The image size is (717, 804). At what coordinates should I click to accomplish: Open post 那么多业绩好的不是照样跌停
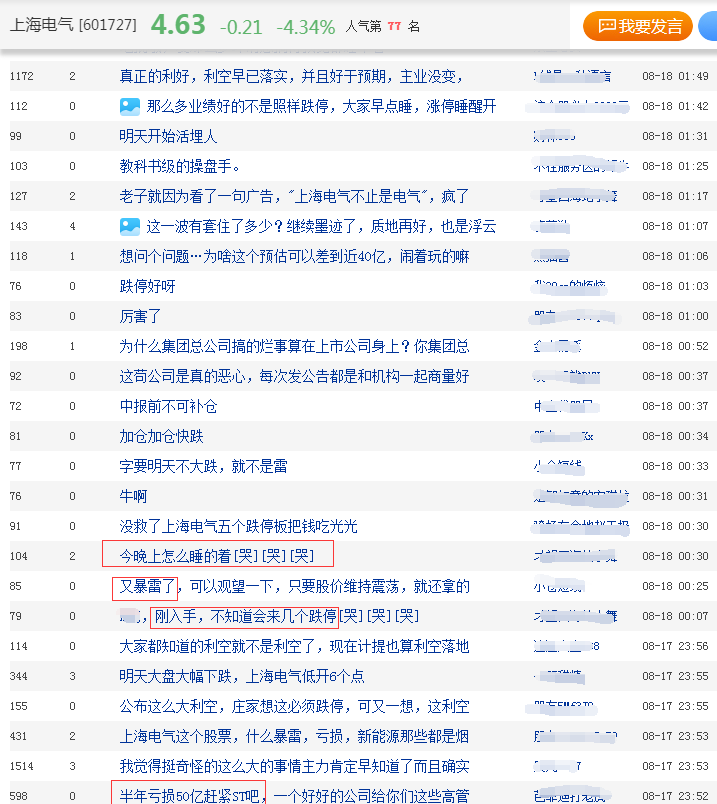point(322,107)
